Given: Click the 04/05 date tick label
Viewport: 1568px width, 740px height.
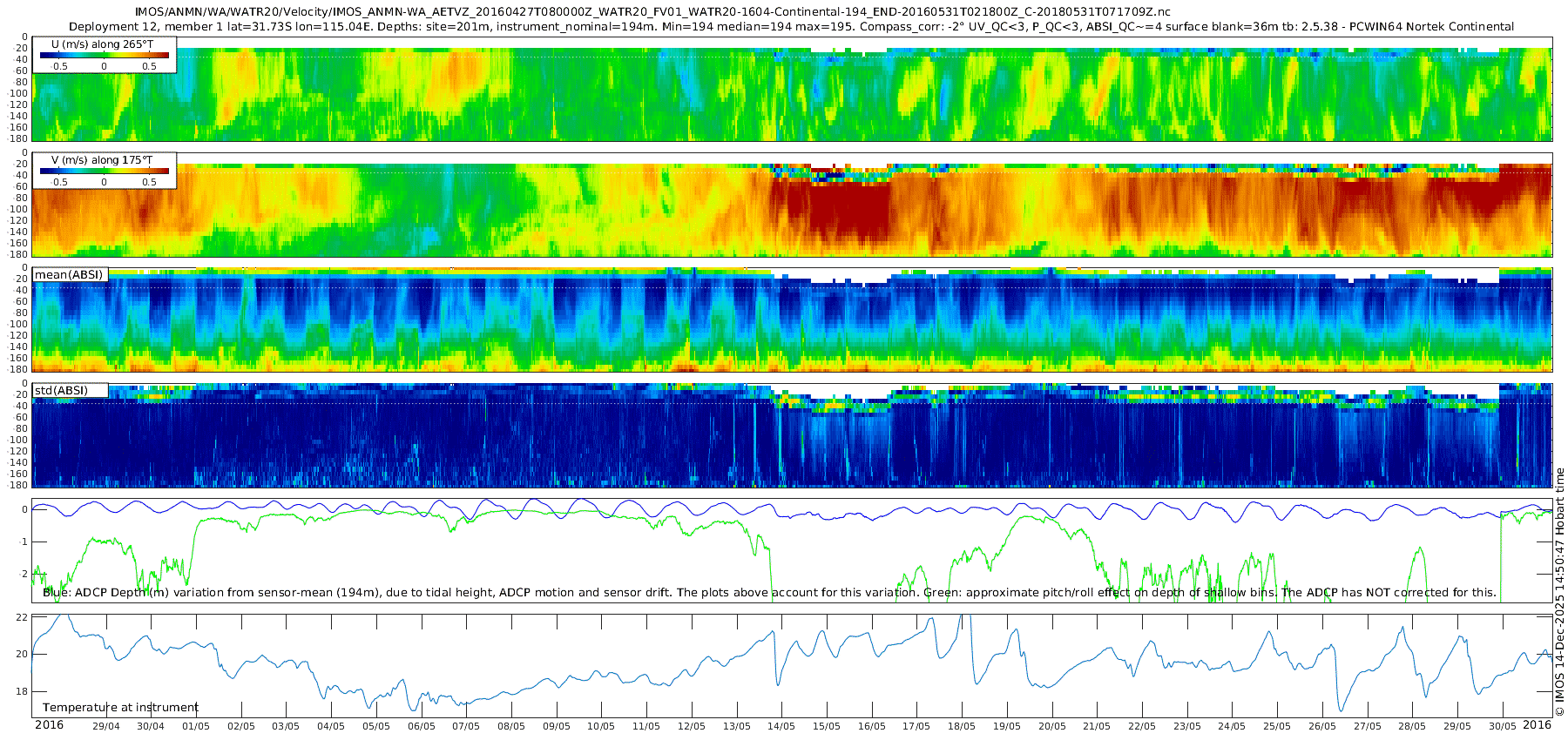Looking at the screenshot, I should click(x=331, y=727).
